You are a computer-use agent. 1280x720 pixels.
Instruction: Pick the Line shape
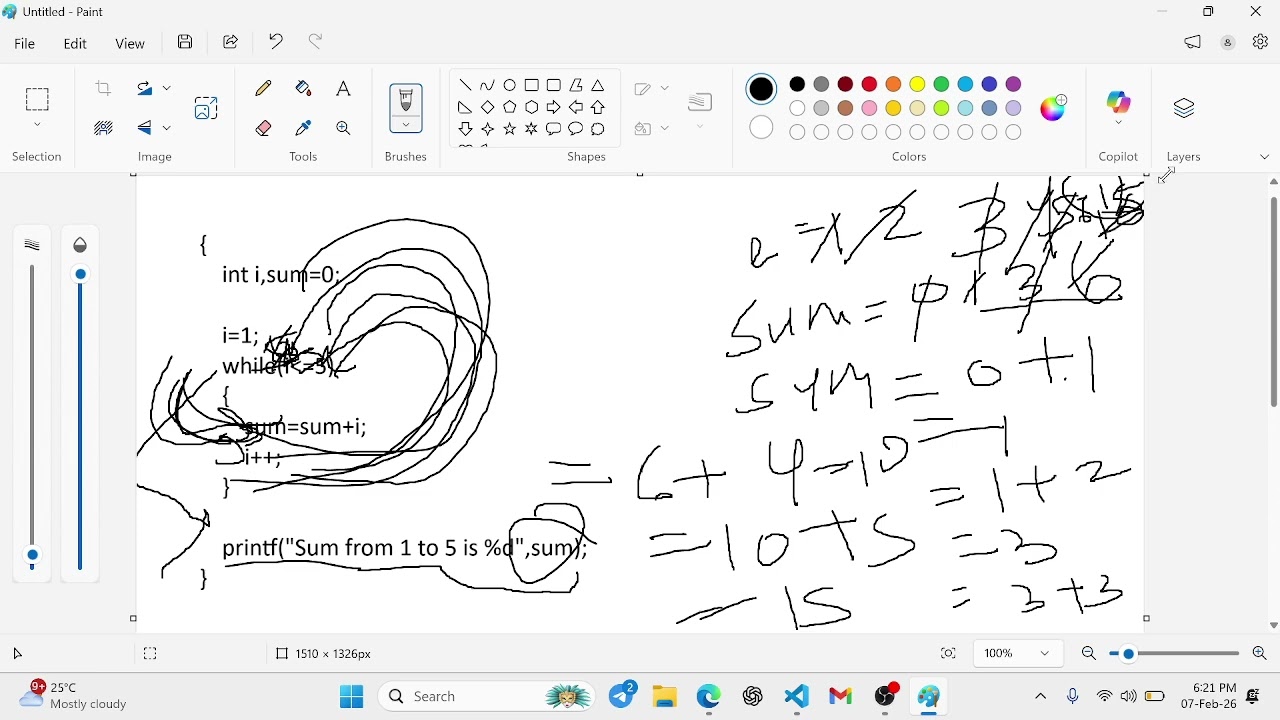[x=466, y=86]
